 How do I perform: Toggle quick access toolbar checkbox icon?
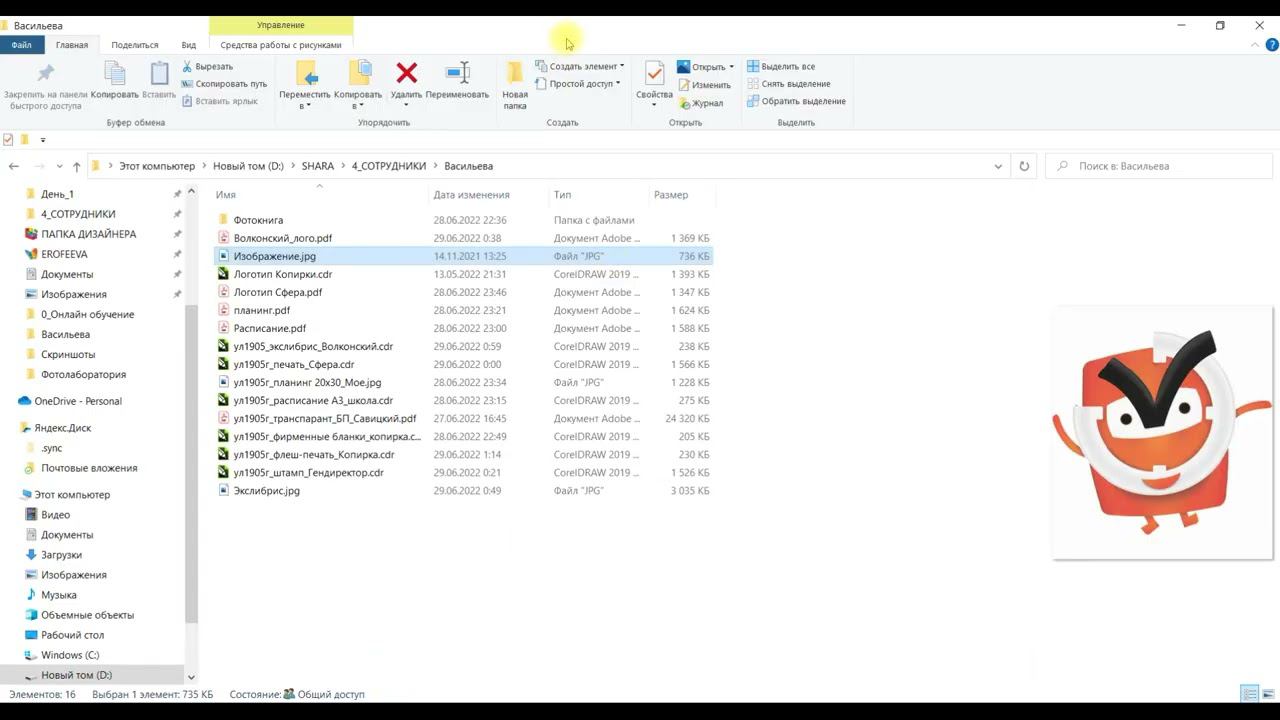[x=8, y=140]
